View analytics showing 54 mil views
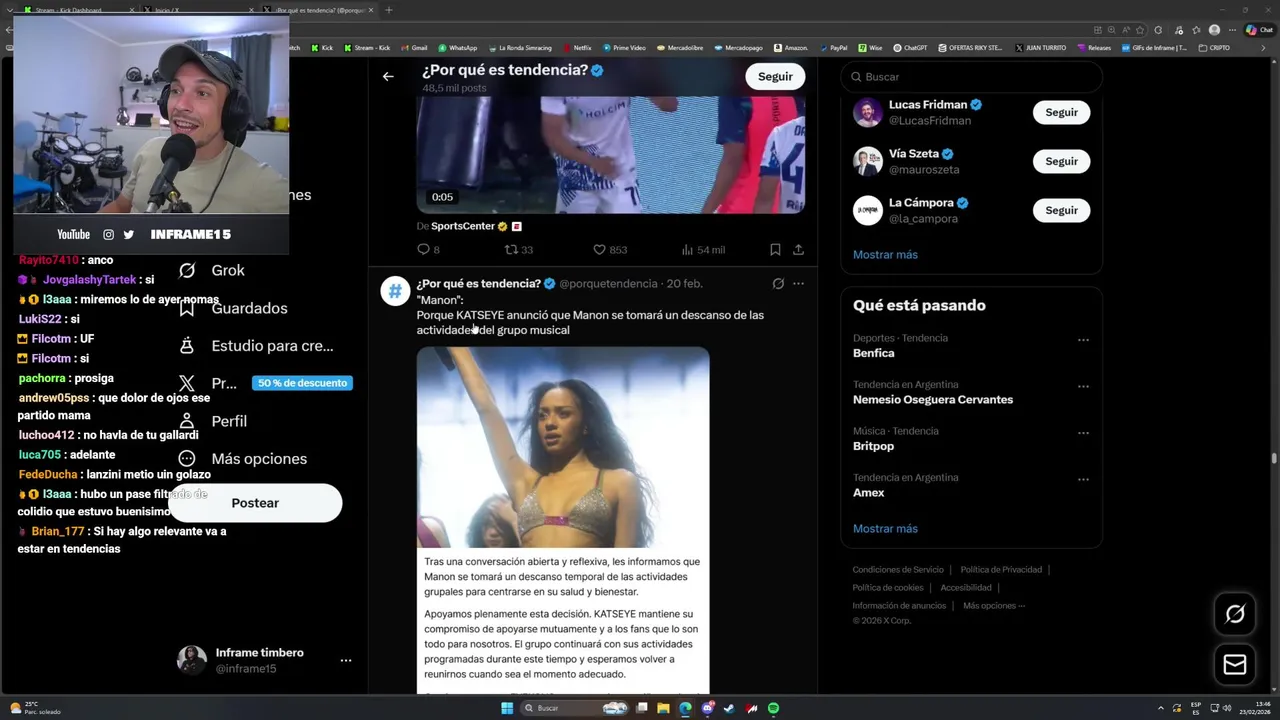 tap(703, 250)
